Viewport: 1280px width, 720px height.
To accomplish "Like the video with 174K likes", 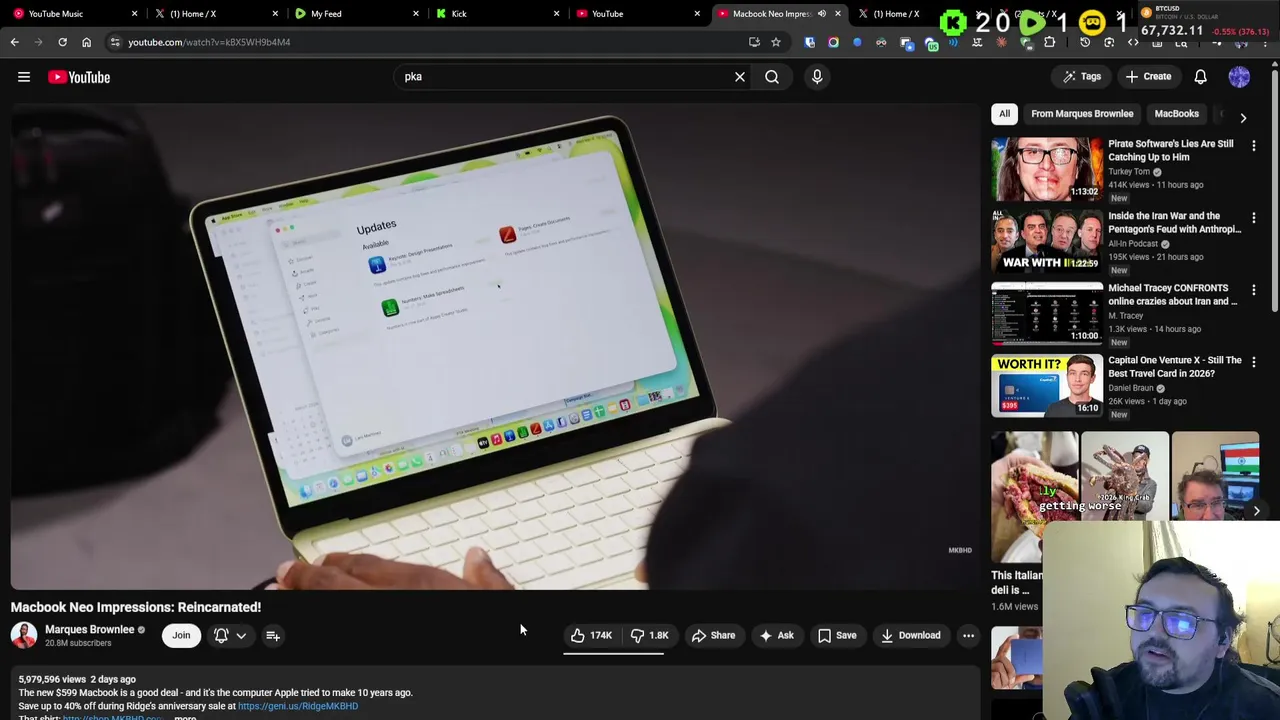I will 591,635.
